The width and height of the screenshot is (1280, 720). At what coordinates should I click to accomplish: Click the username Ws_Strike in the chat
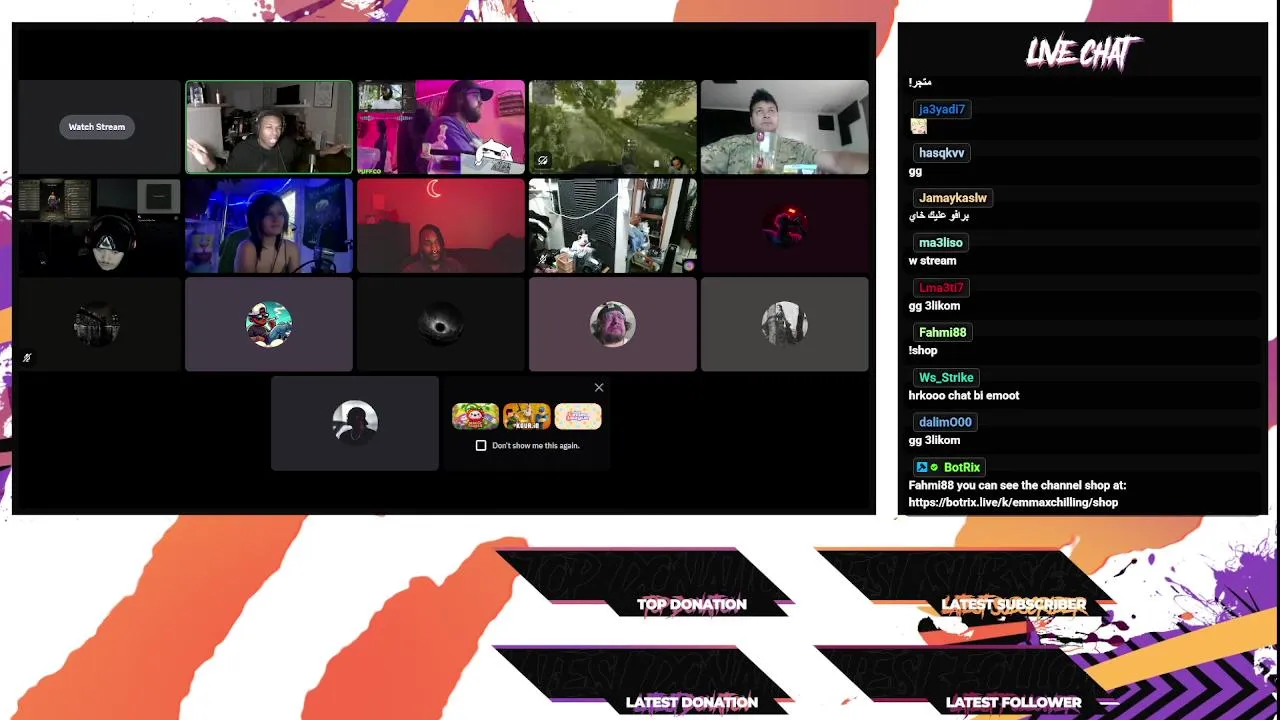coord(946,377)
